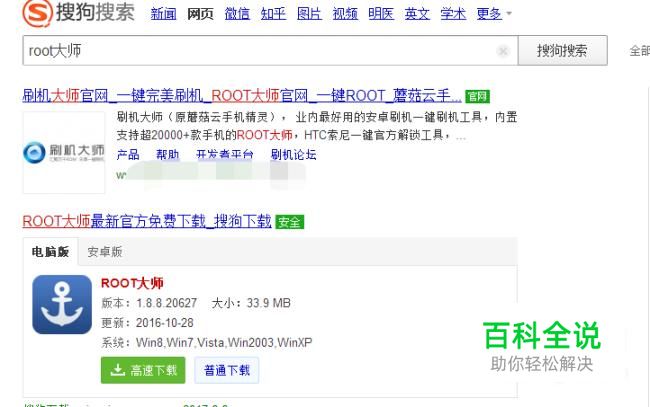Click the 普通下载 button

pos(227,370)
